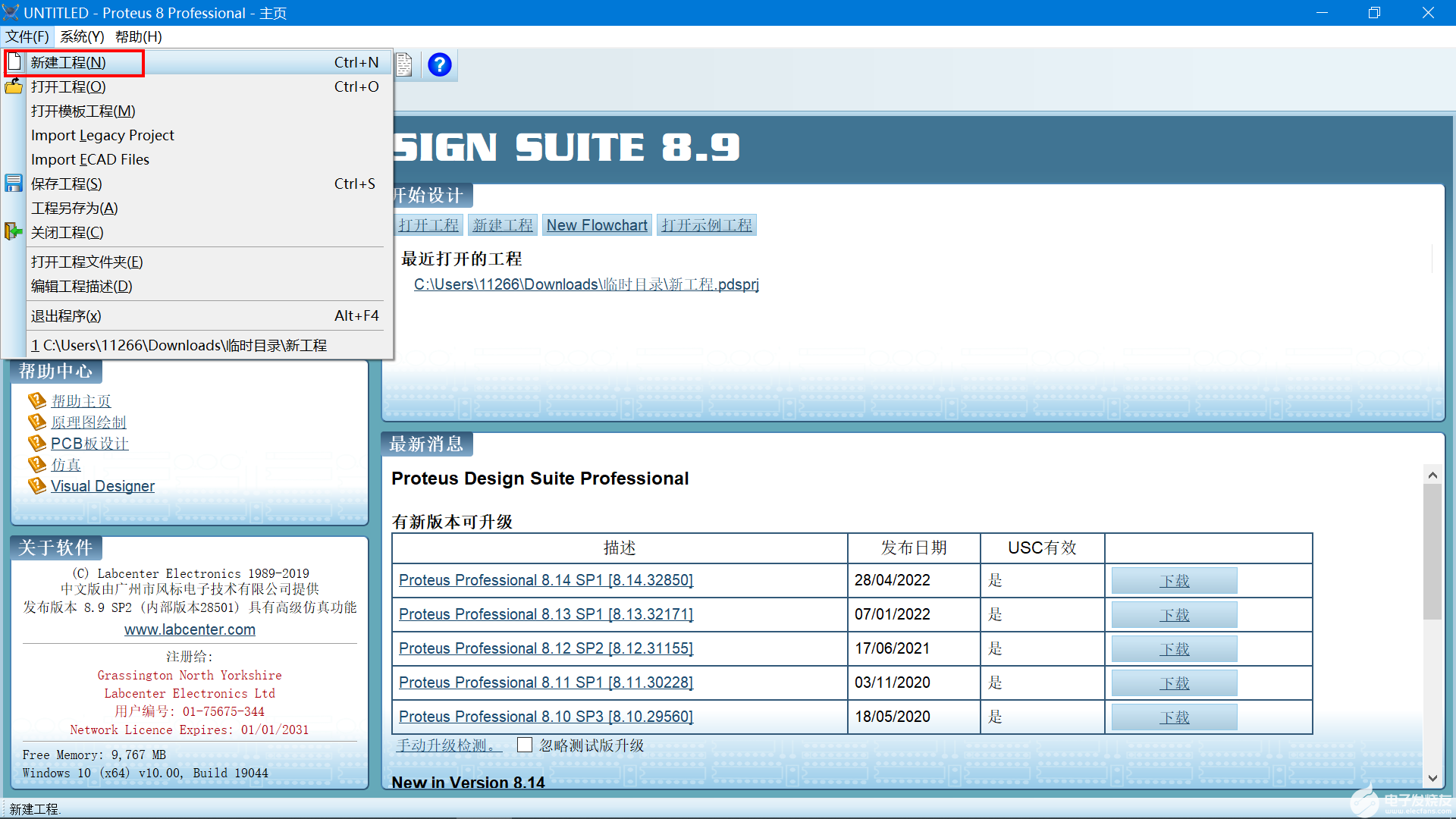Select Import Legacy Project from the menu
The width and height of the screenshot is (1456, 819).
coord(102,135)
